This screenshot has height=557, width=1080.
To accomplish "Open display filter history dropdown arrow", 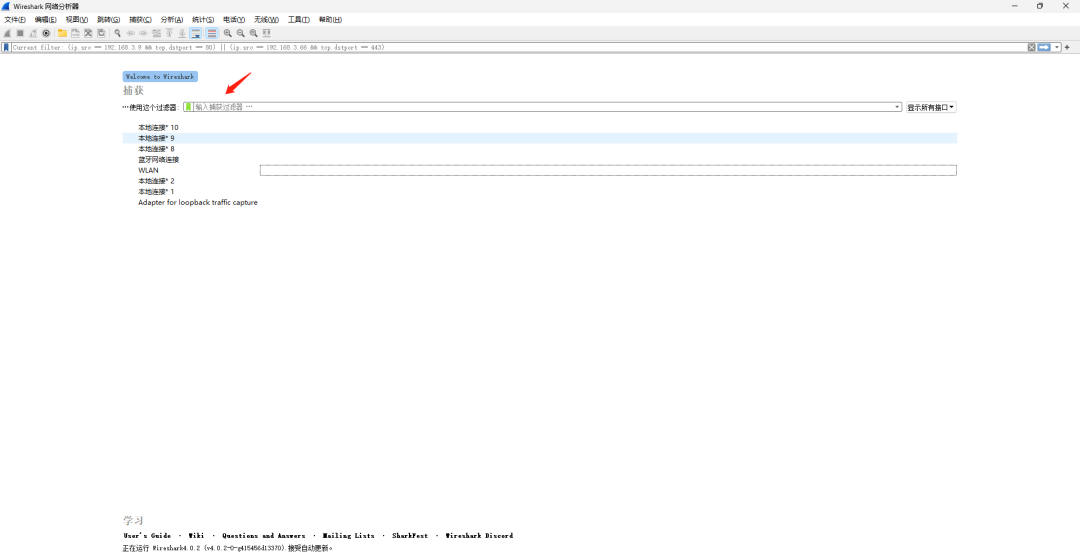I will coord(1057,48).
